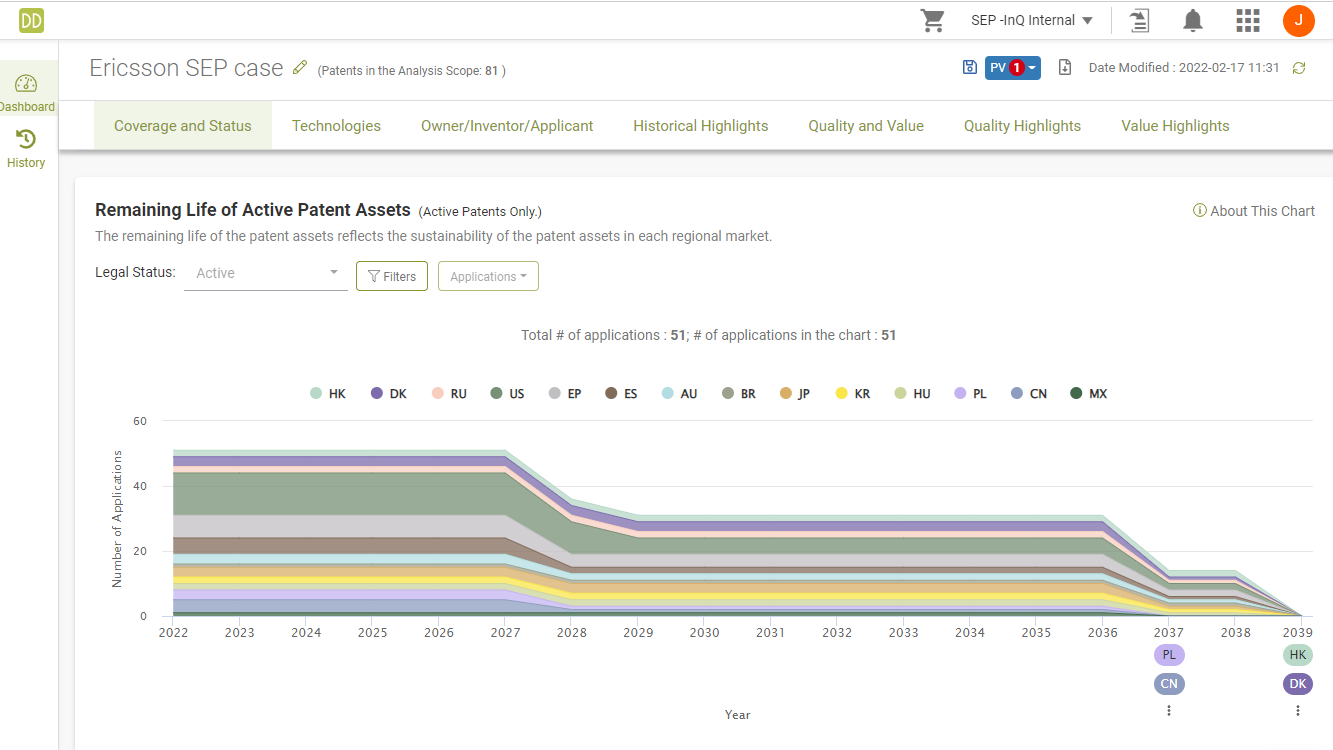
Task: Toggle CN legend entry
Action: click(1029, 394)
